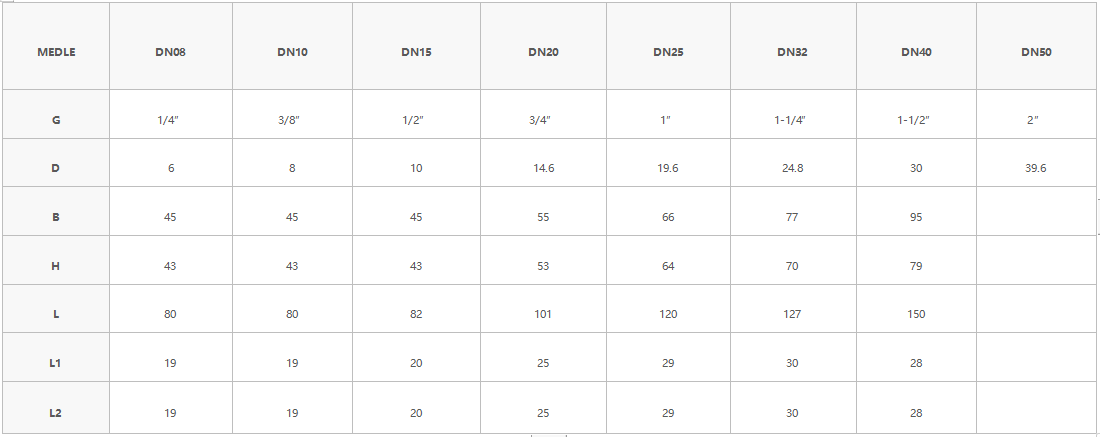Click the DN15 column header
This screenshot has width=1100, height=437.
click(416, 52)
